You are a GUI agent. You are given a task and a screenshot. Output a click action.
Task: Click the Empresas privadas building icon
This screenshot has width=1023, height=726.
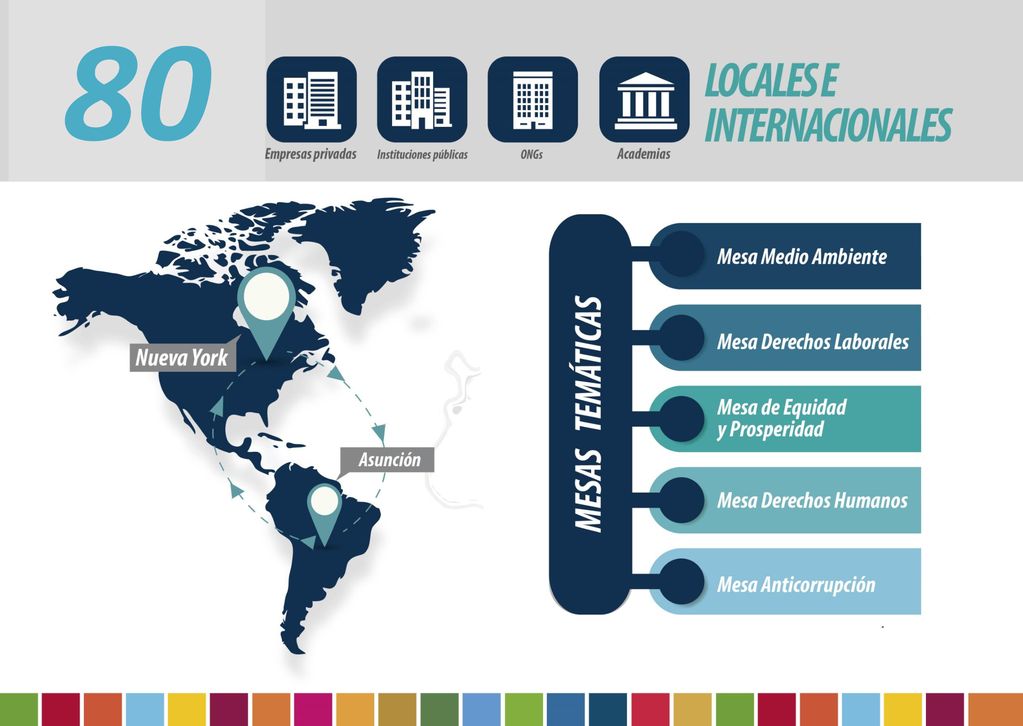(x=311, y=99)
